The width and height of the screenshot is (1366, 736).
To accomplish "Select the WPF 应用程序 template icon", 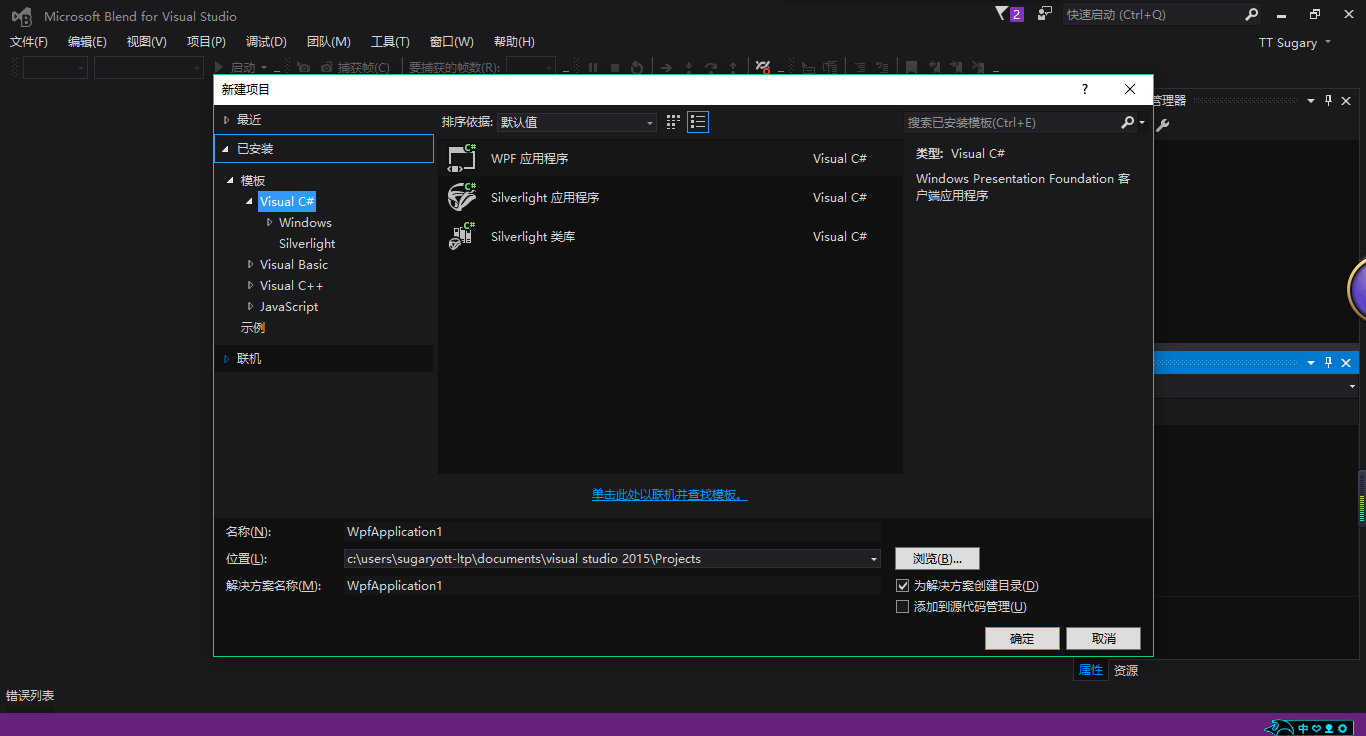I will coord(461,158).
